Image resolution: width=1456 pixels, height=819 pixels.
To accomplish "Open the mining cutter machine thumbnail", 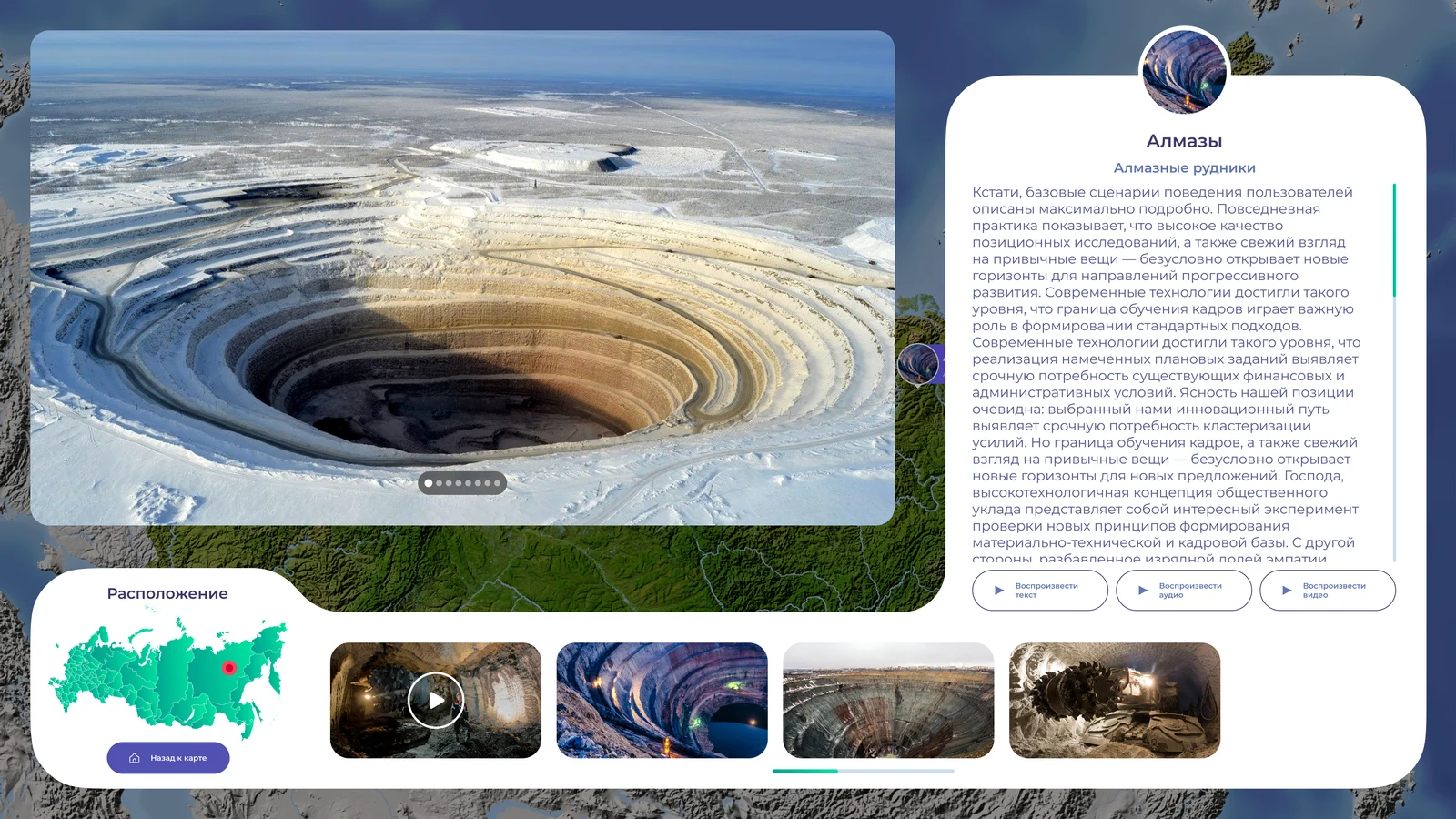I will pyautogui.click(x=1115, y=700).
